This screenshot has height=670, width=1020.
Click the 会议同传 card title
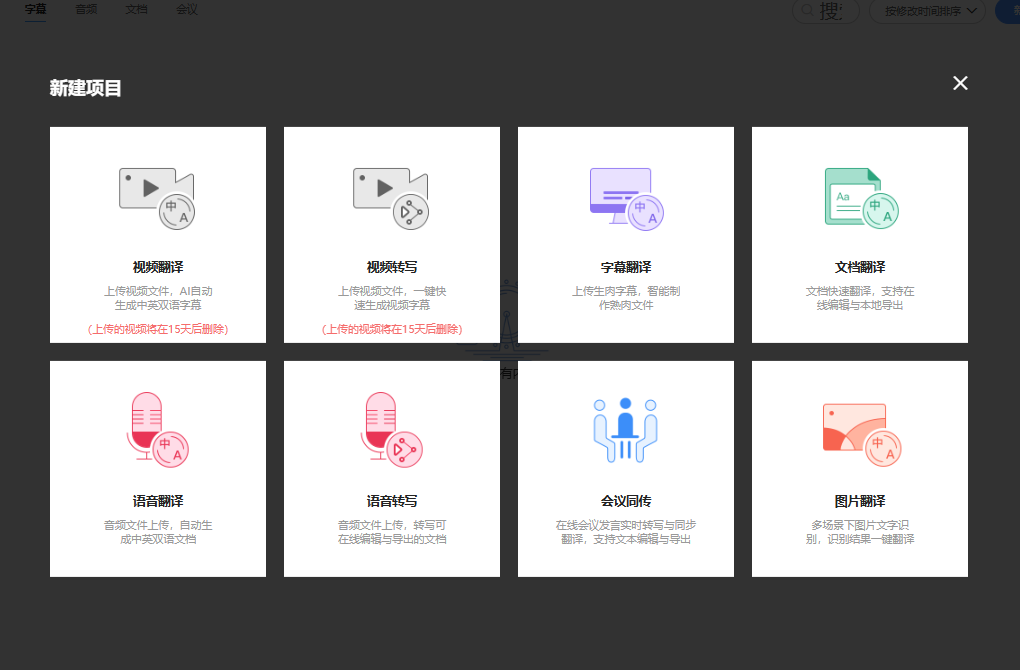[x=626, y=502]
